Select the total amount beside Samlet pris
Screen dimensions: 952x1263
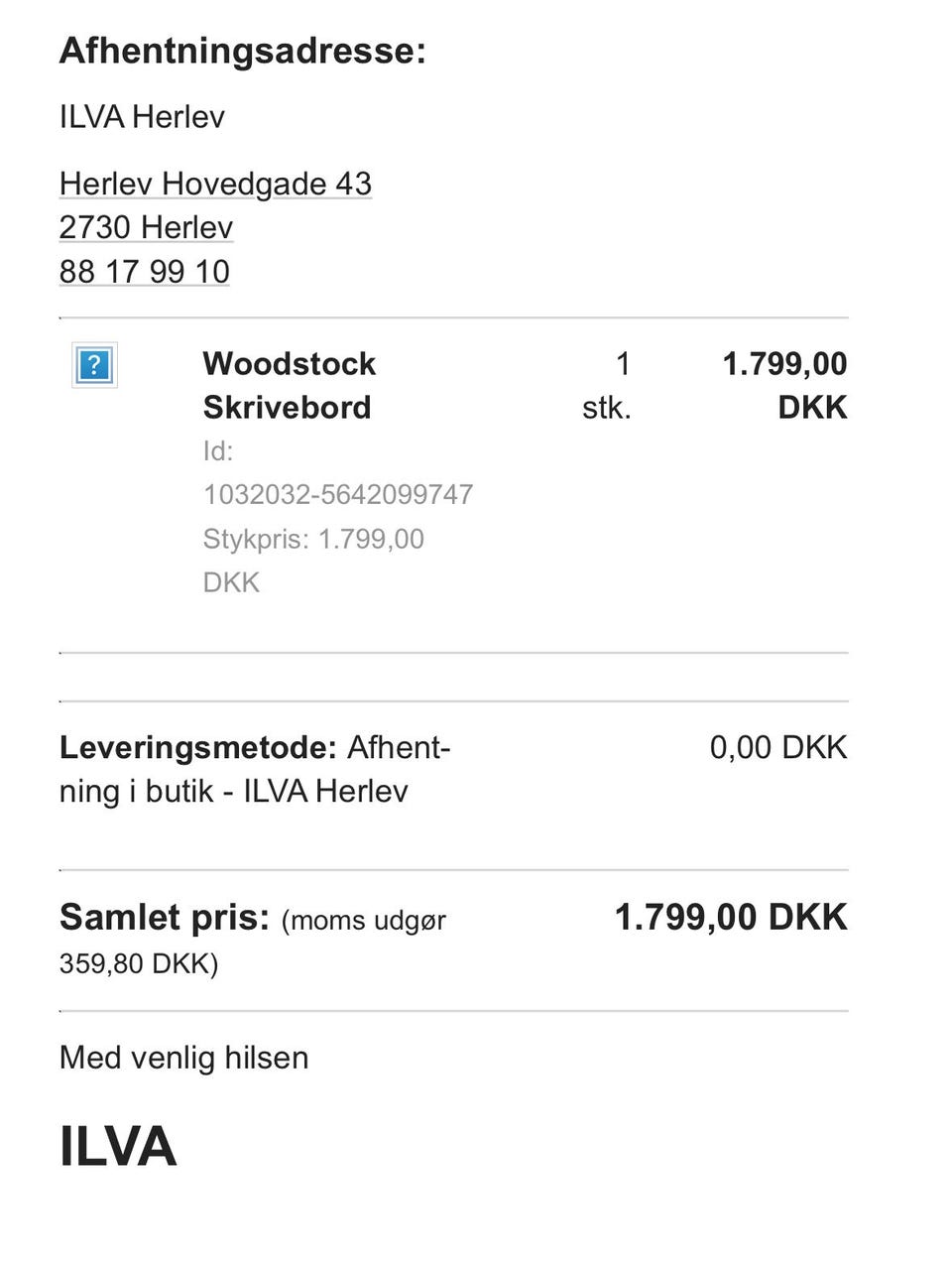731,918
